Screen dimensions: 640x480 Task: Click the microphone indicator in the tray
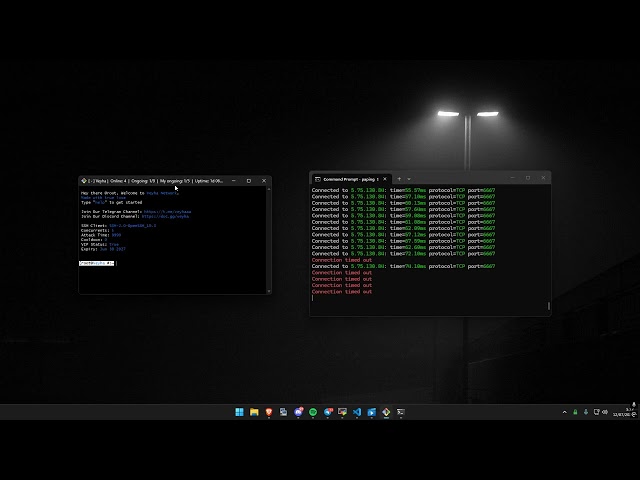(x=634, y=405)
